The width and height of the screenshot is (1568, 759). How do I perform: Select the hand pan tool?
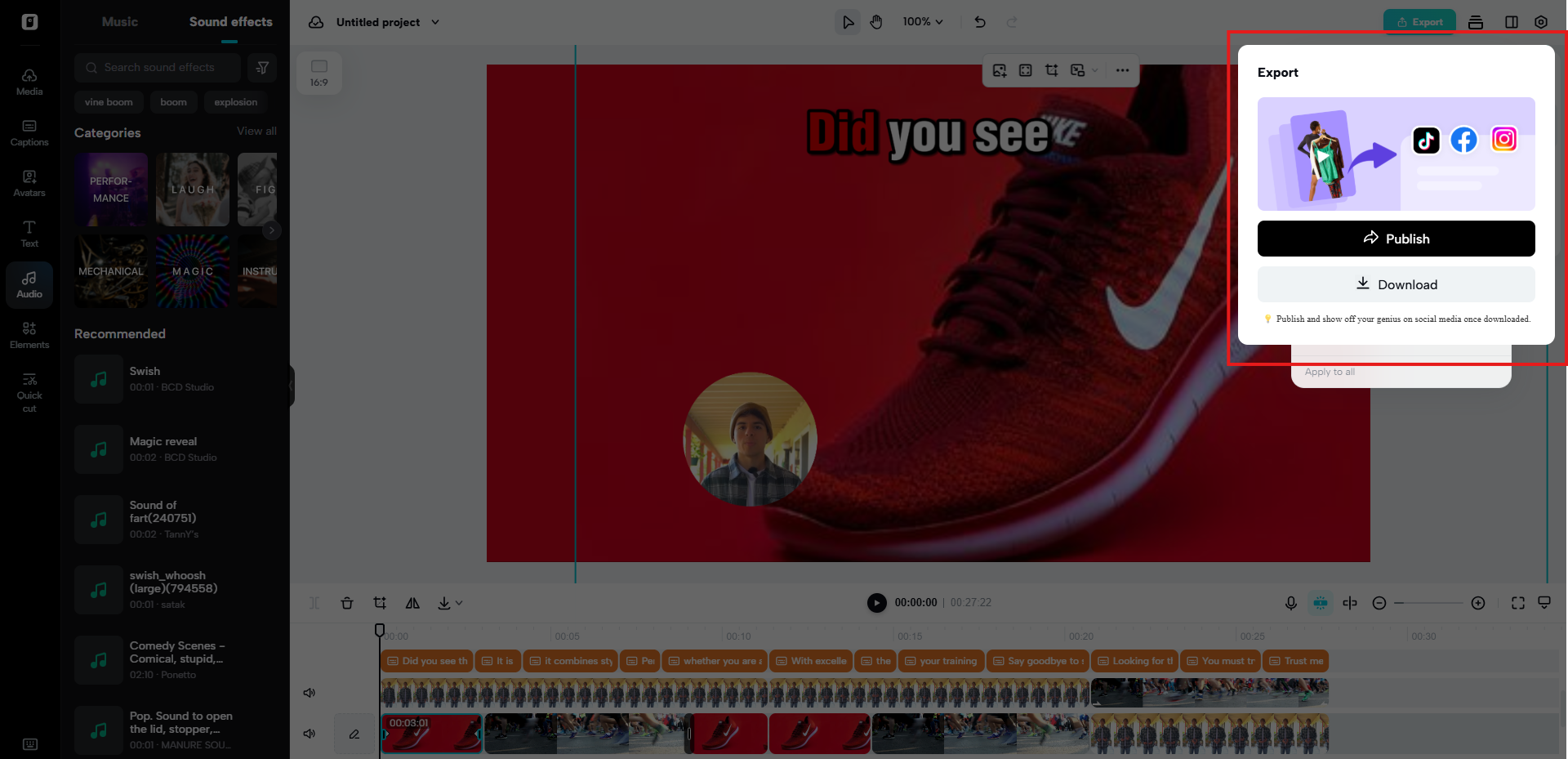(x=876, y=22)
